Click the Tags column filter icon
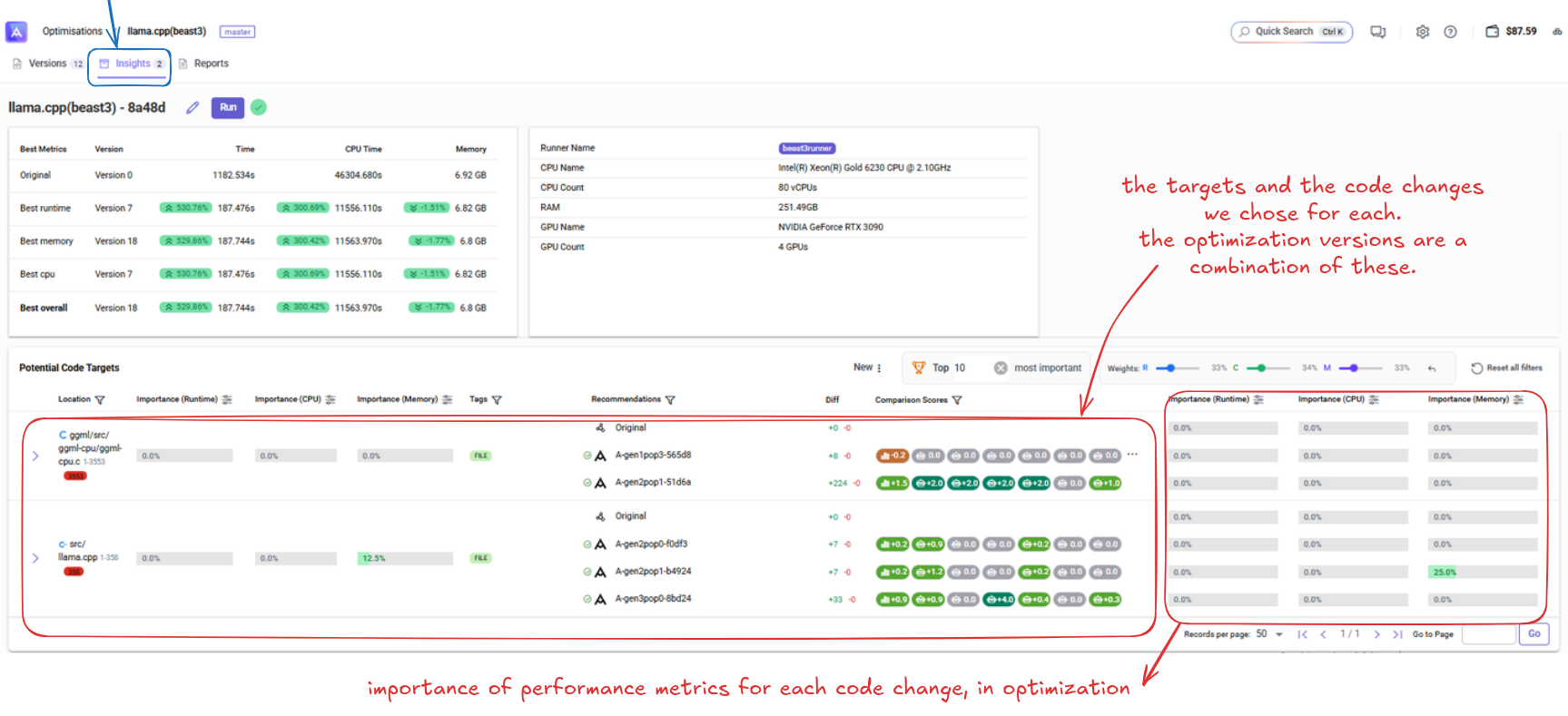Image resolution: width=1568 pixels, height=716 pixels. coord(497,400)
